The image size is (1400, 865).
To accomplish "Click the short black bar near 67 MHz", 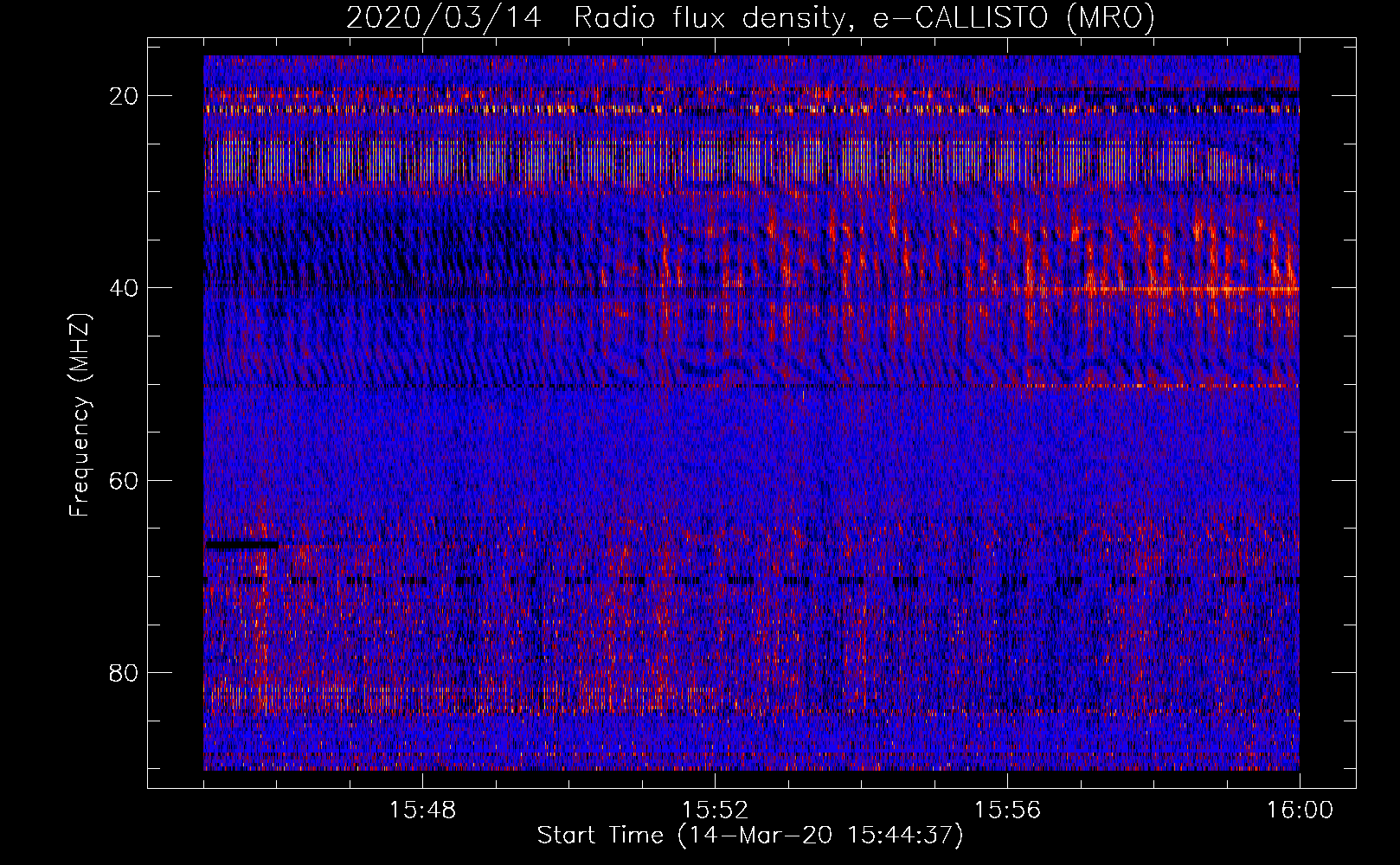I will point(241,545).
